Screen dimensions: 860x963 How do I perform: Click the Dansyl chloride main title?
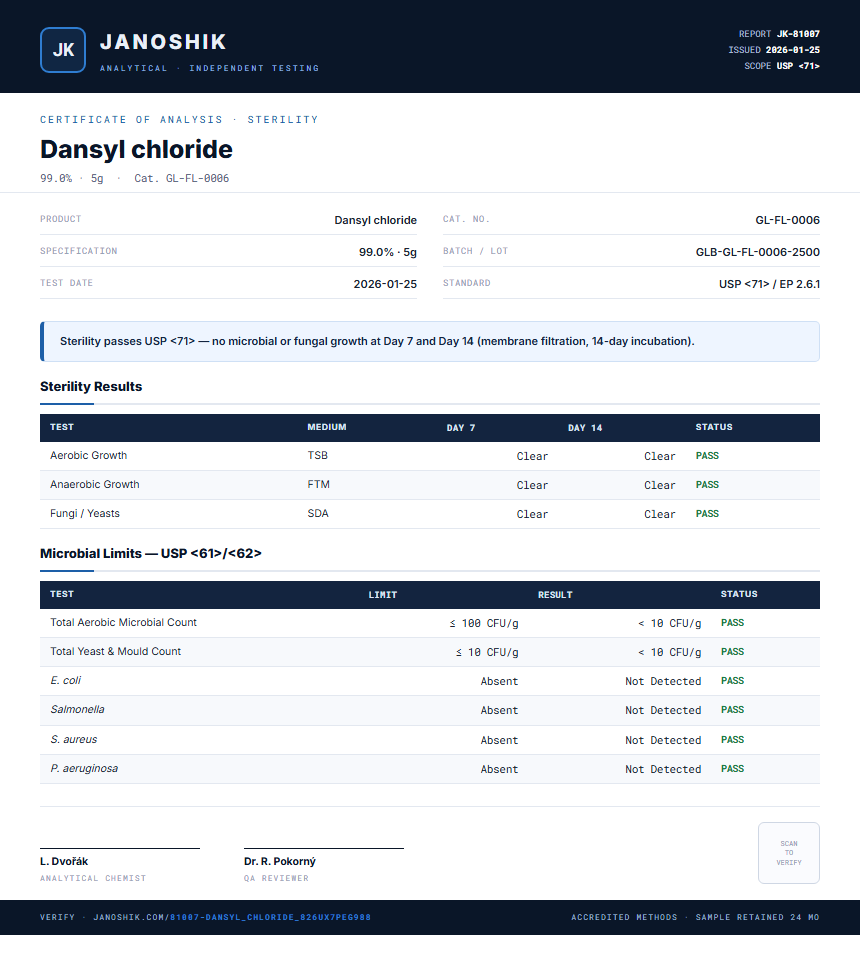[x=136, y=149]
